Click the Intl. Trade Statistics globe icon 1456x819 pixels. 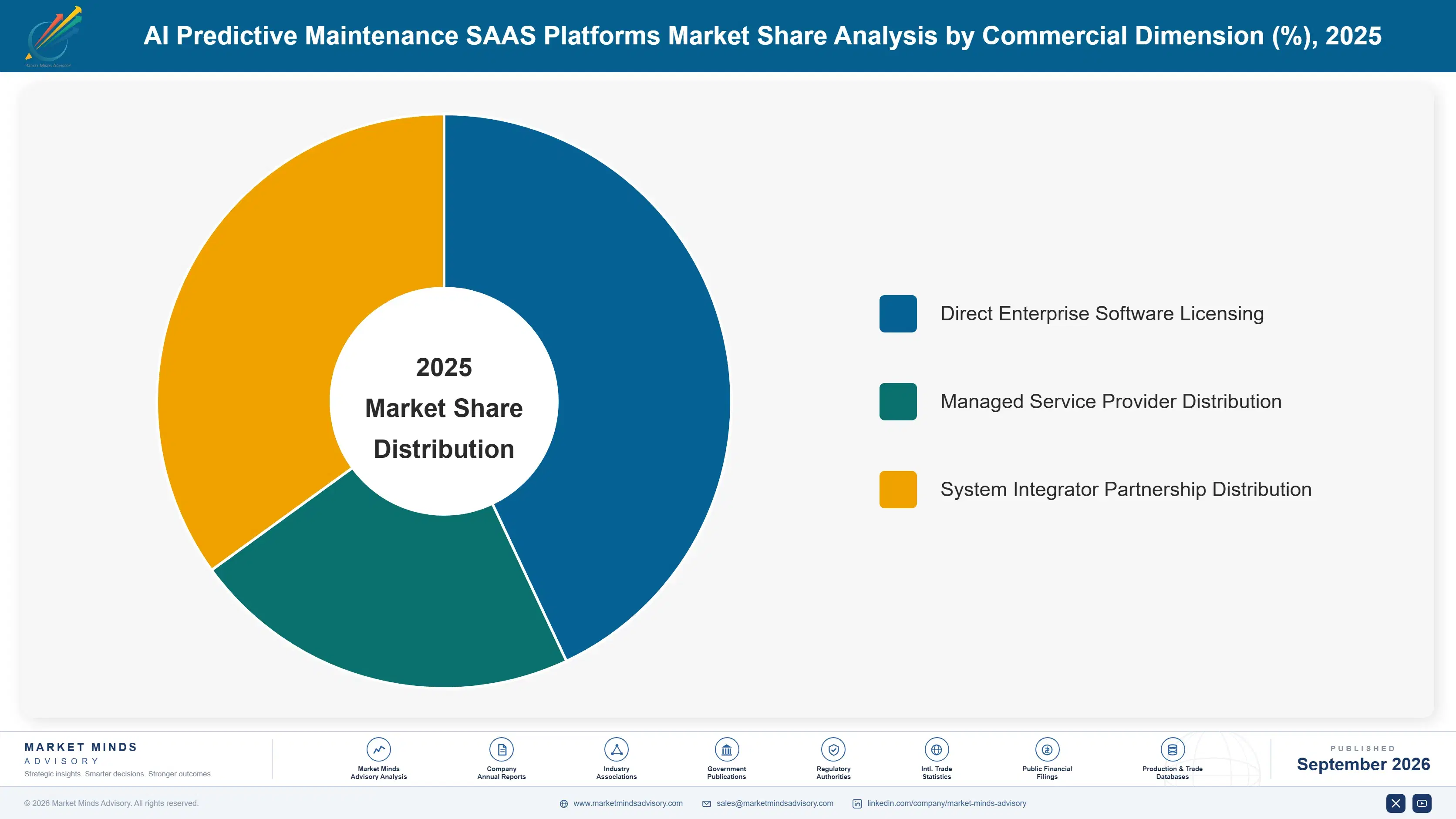(x=936, y=749)
